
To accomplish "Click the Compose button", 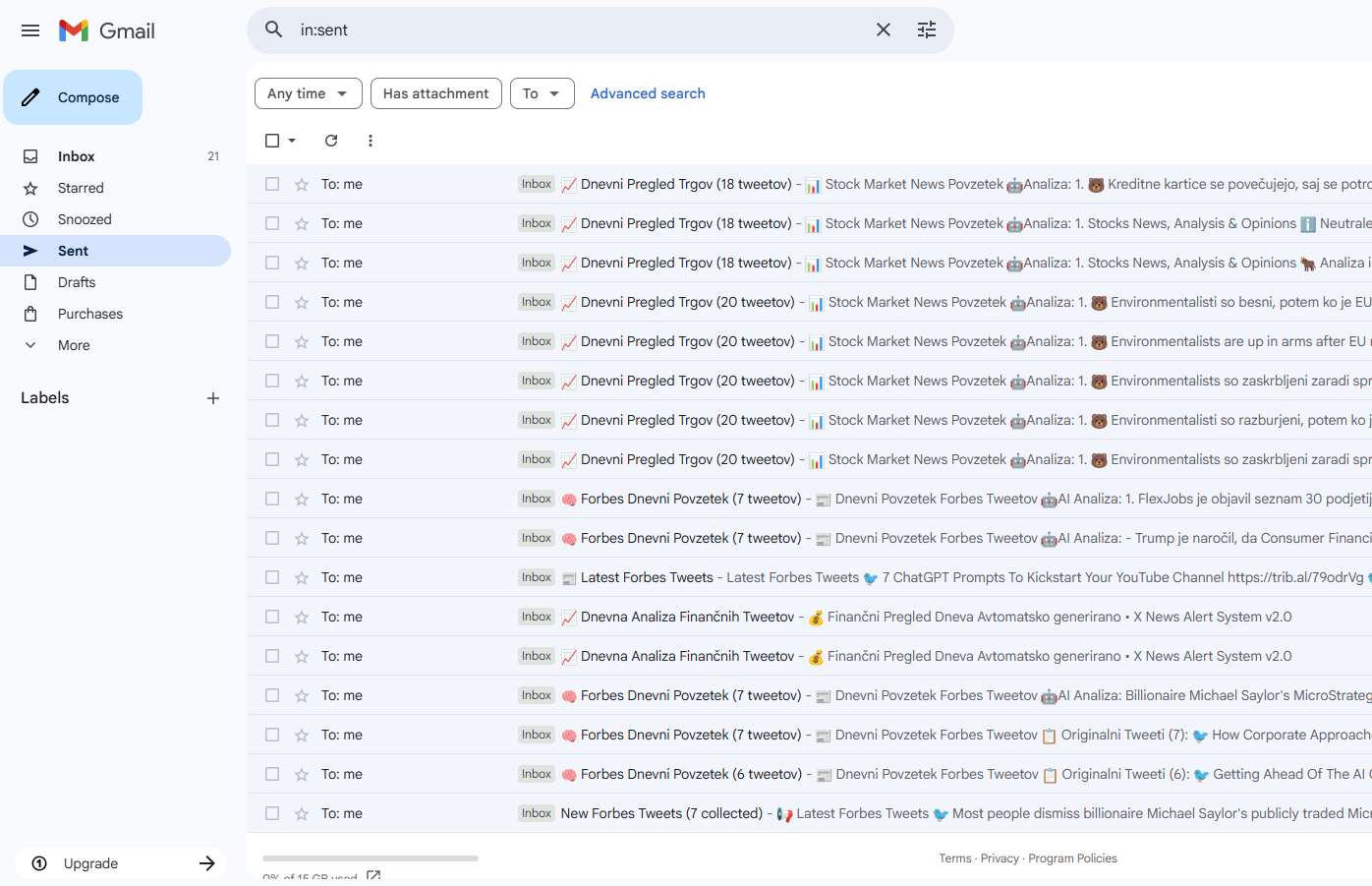I will click(x=73, y=97).
